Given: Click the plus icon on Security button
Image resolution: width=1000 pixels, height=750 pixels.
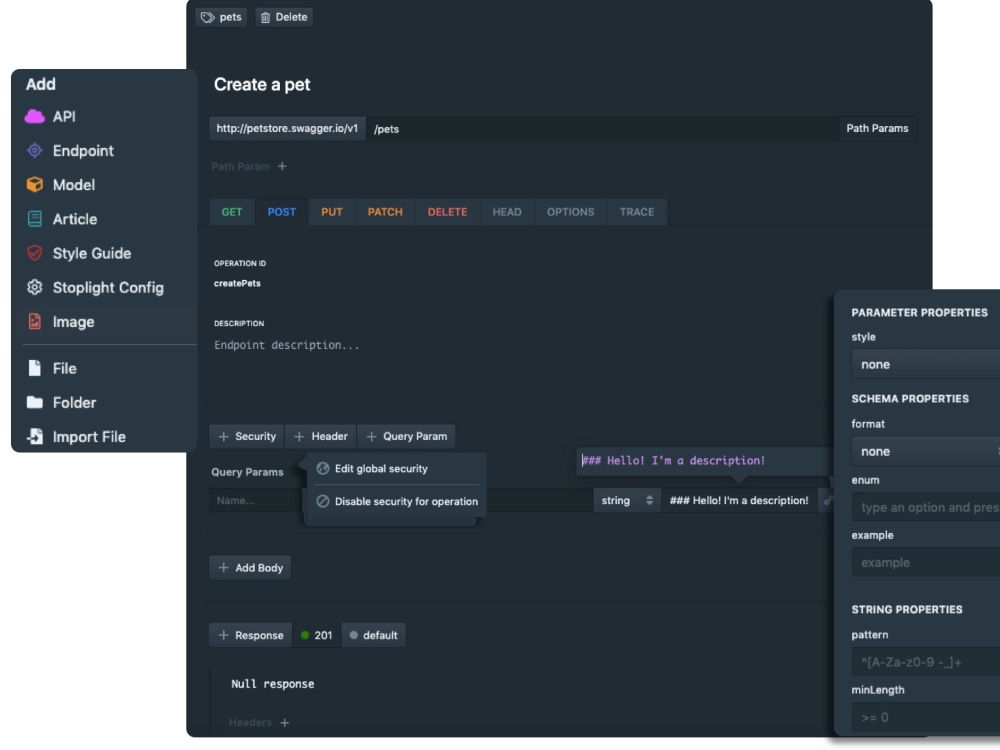Looking at the screenshot, I should pos(223,437).
